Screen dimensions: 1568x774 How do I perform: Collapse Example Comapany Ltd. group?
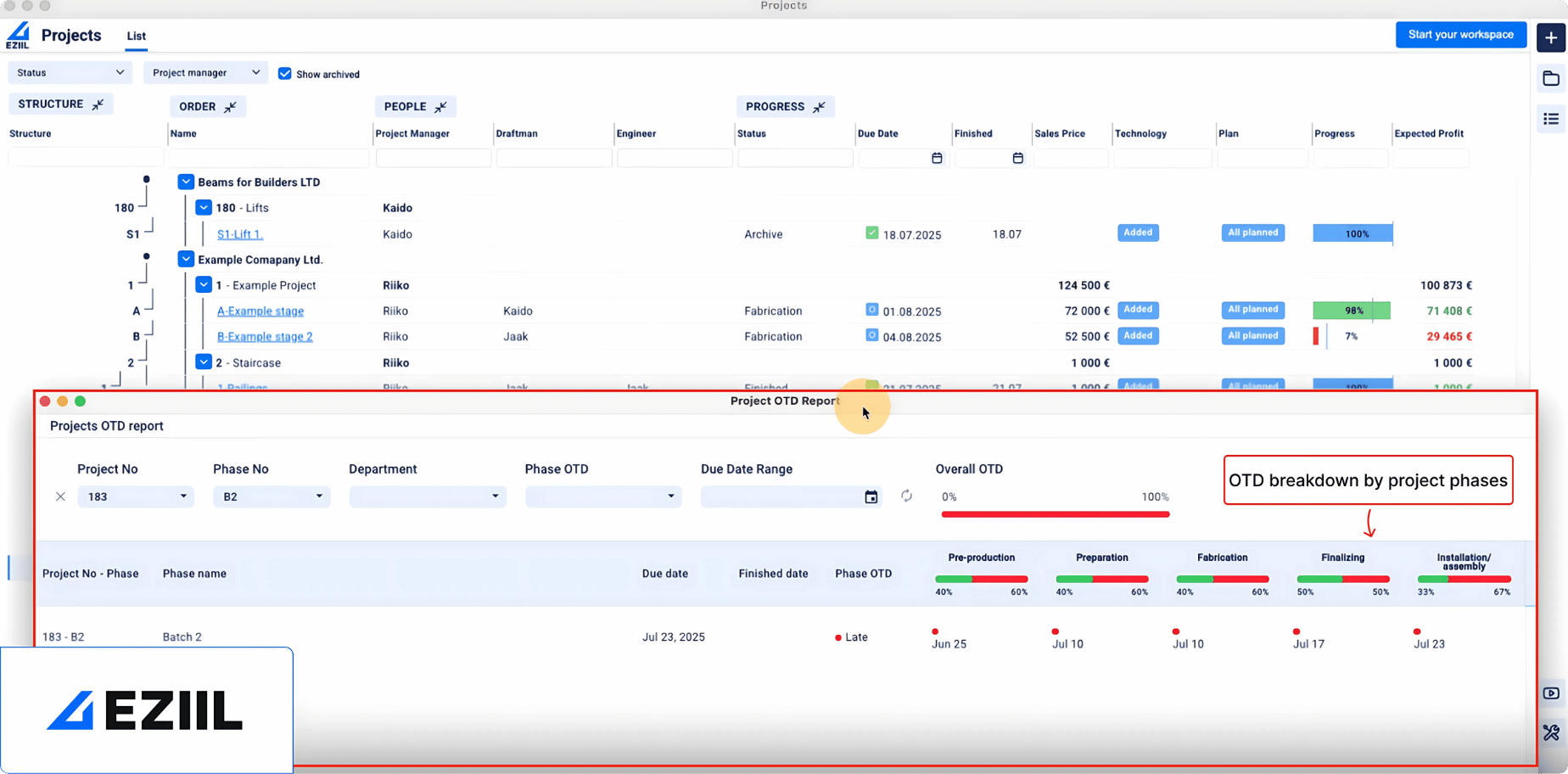[x=186, y=259]
